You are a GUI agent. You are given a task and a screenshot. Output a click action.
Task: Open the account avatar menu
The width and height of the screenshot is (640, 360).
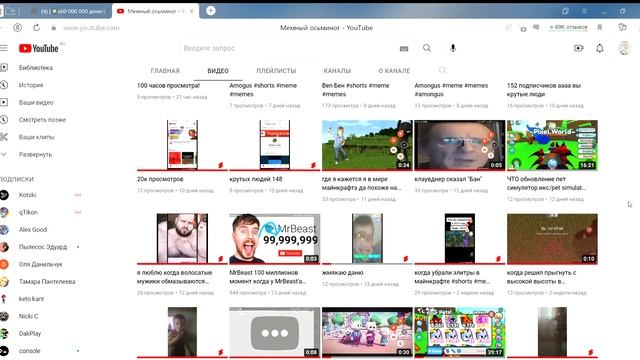coord(624,48)
